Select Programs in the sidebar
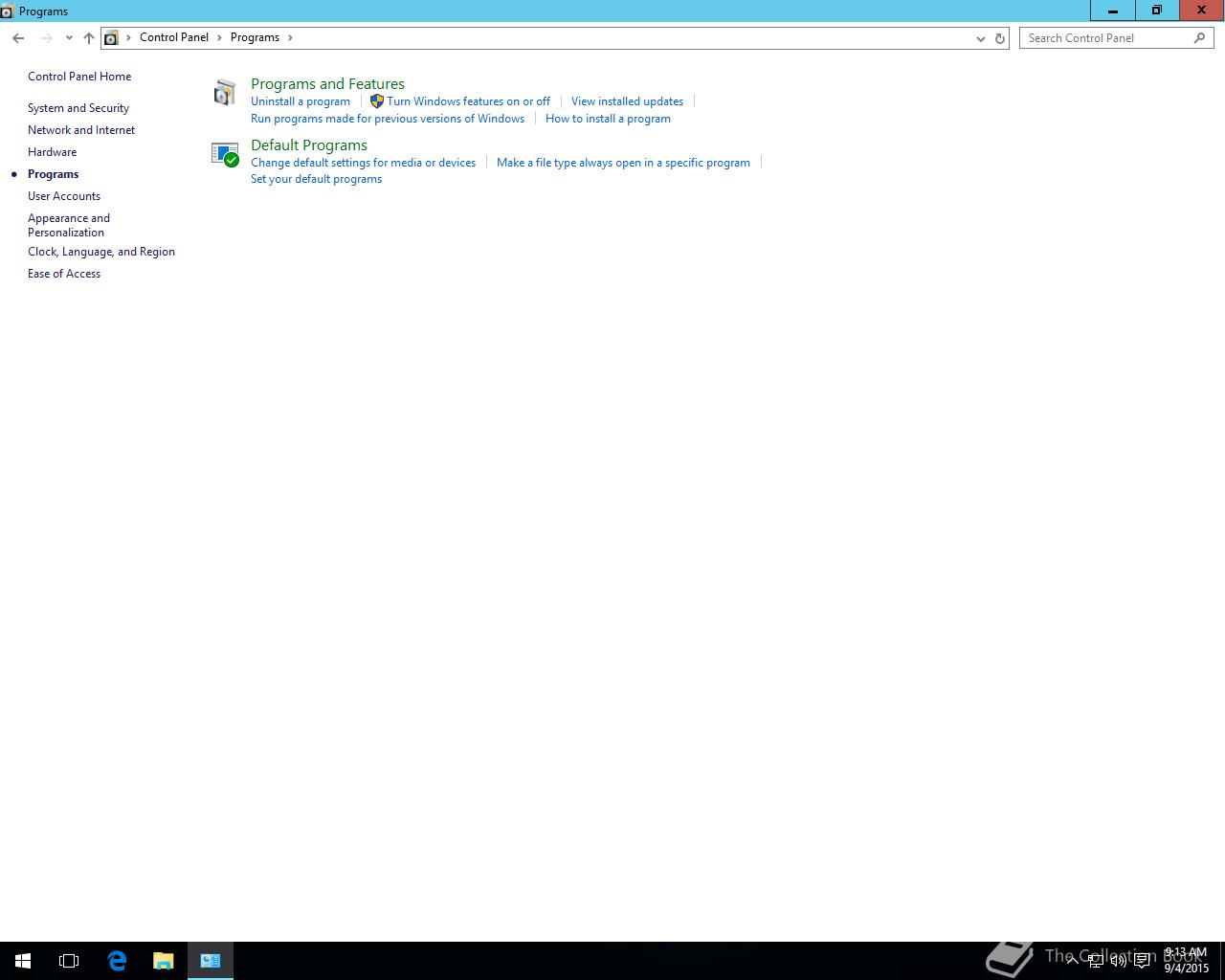Screen dimensions: 1225x980 53,174
